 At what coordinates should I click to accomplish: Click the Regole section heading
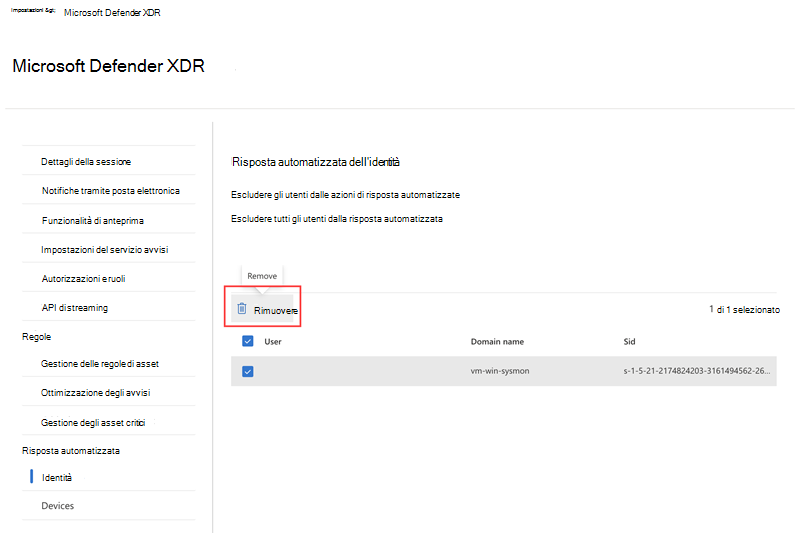pyautogui.click(x=37, y=337)
